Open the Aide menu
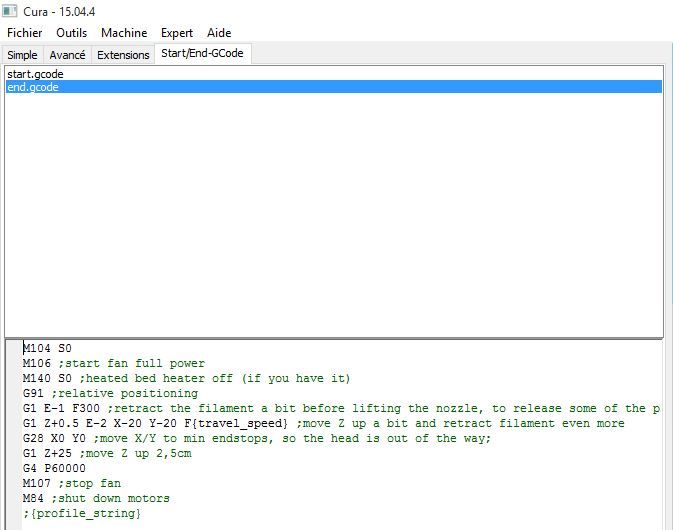 219,33
